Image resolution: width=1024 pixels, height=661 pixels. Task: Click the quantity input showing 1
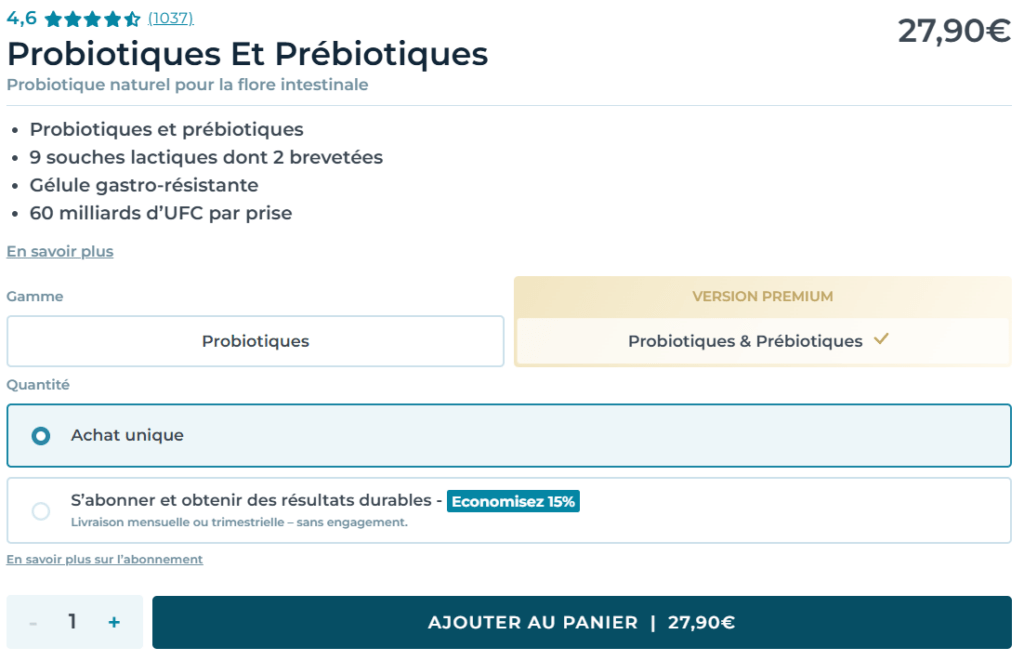72,621
